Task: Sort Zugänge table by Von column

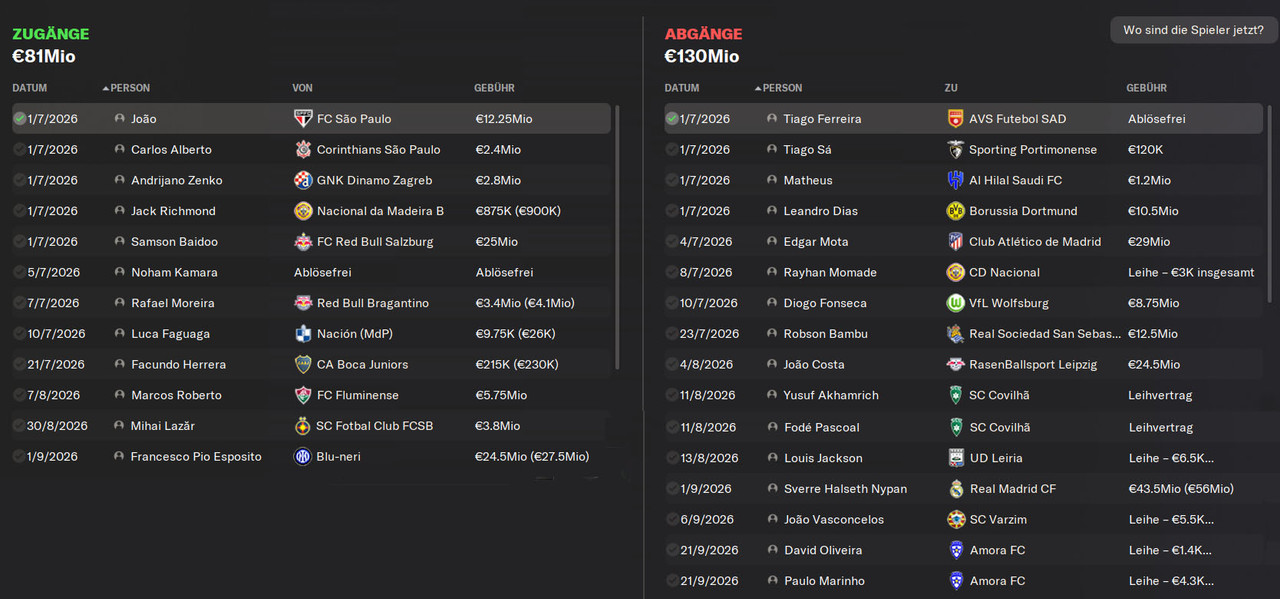Action: pos(302,88)
